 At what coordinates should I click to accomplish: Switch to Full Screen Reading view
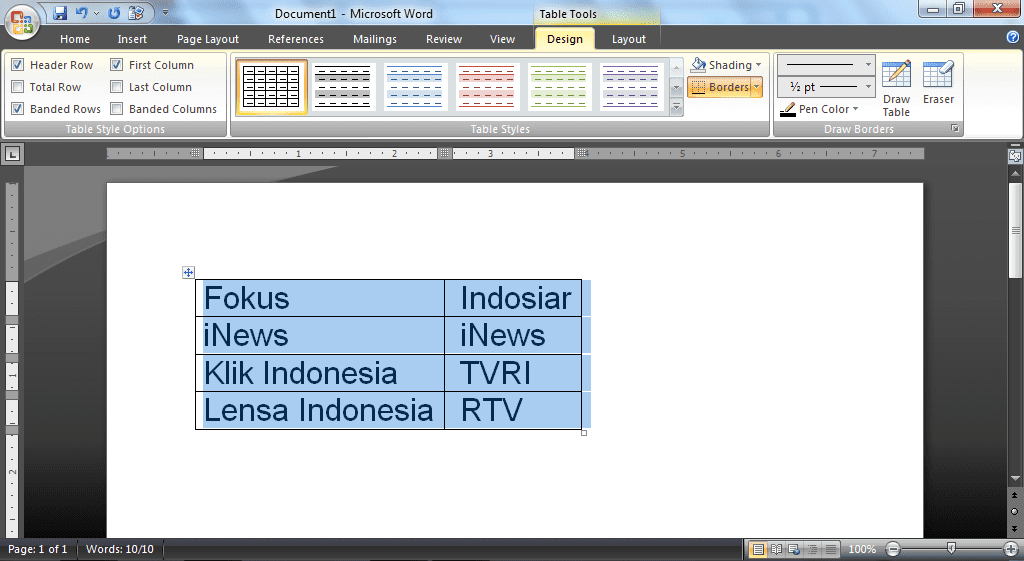coord(776,549)
